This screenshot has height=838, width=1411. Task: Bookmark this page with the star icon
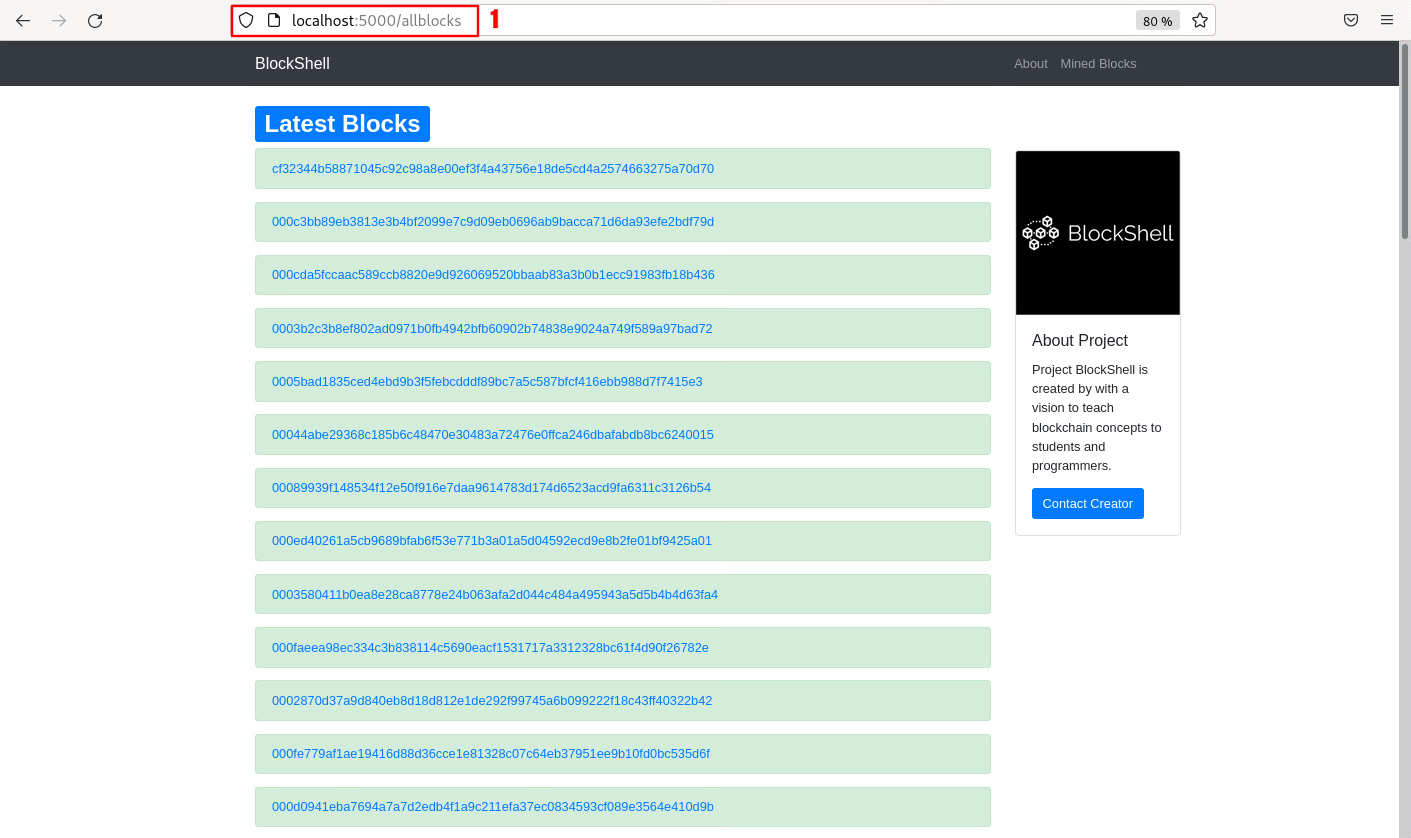pos(1200,20)
